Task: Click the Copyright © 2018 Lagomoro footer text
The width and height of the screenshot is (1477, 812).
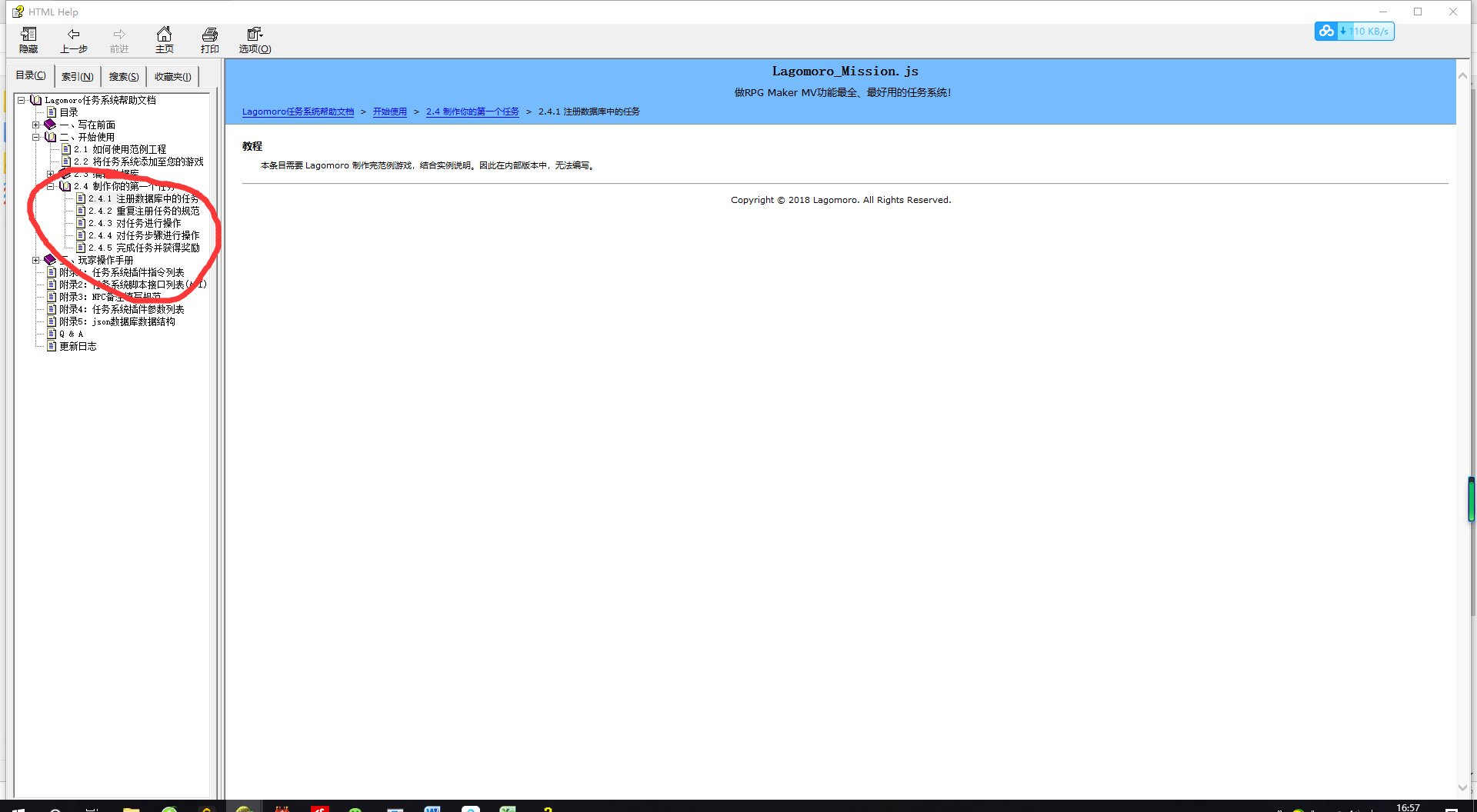Action: [x=841, y=200]
